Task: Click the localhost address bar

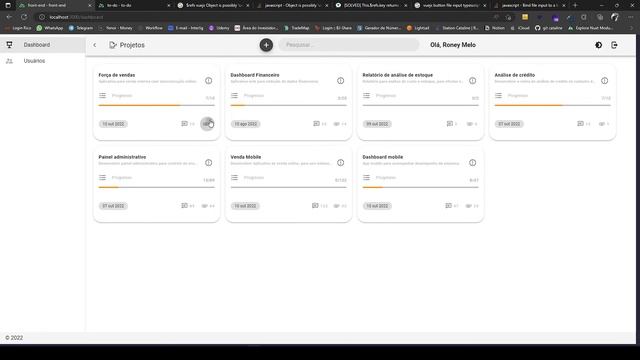Action: click(x=261, y=17)
